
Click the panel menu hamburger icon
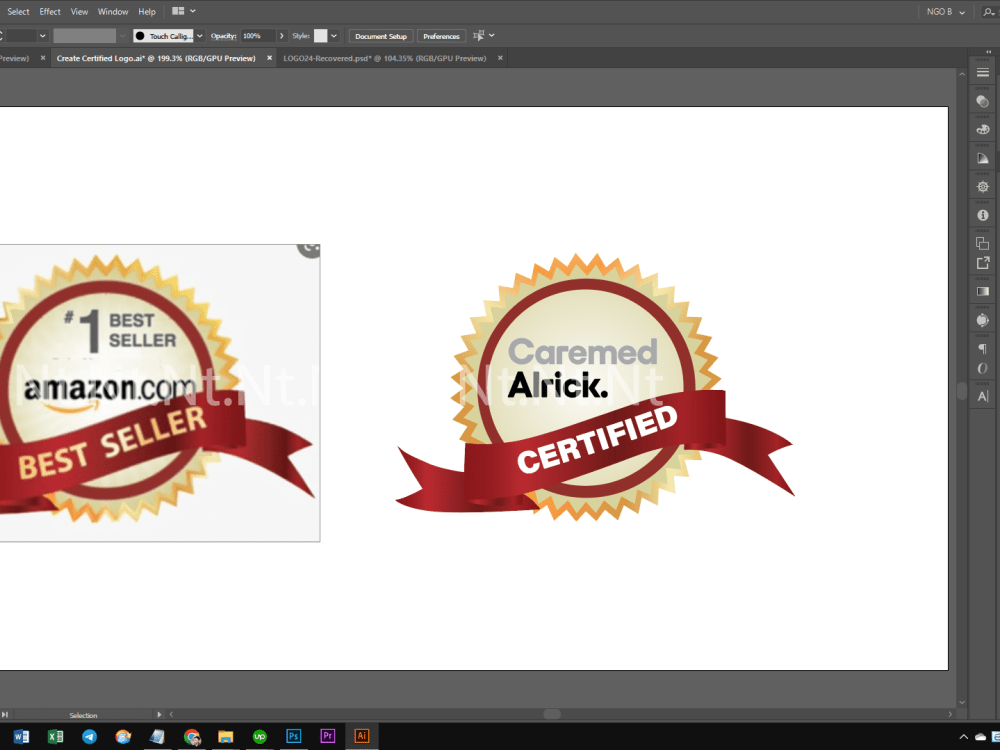coord(982,72)
